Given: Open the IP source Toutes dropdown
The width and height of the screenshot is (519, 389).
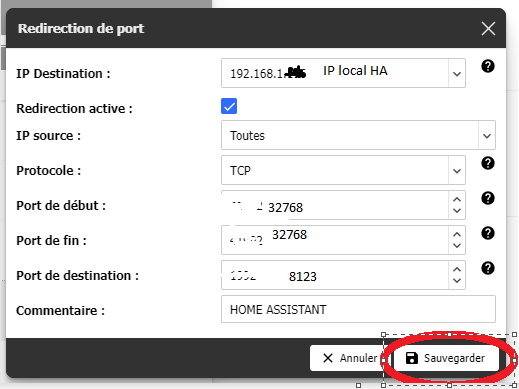Looking at the screenshot, I should [487, 135].
